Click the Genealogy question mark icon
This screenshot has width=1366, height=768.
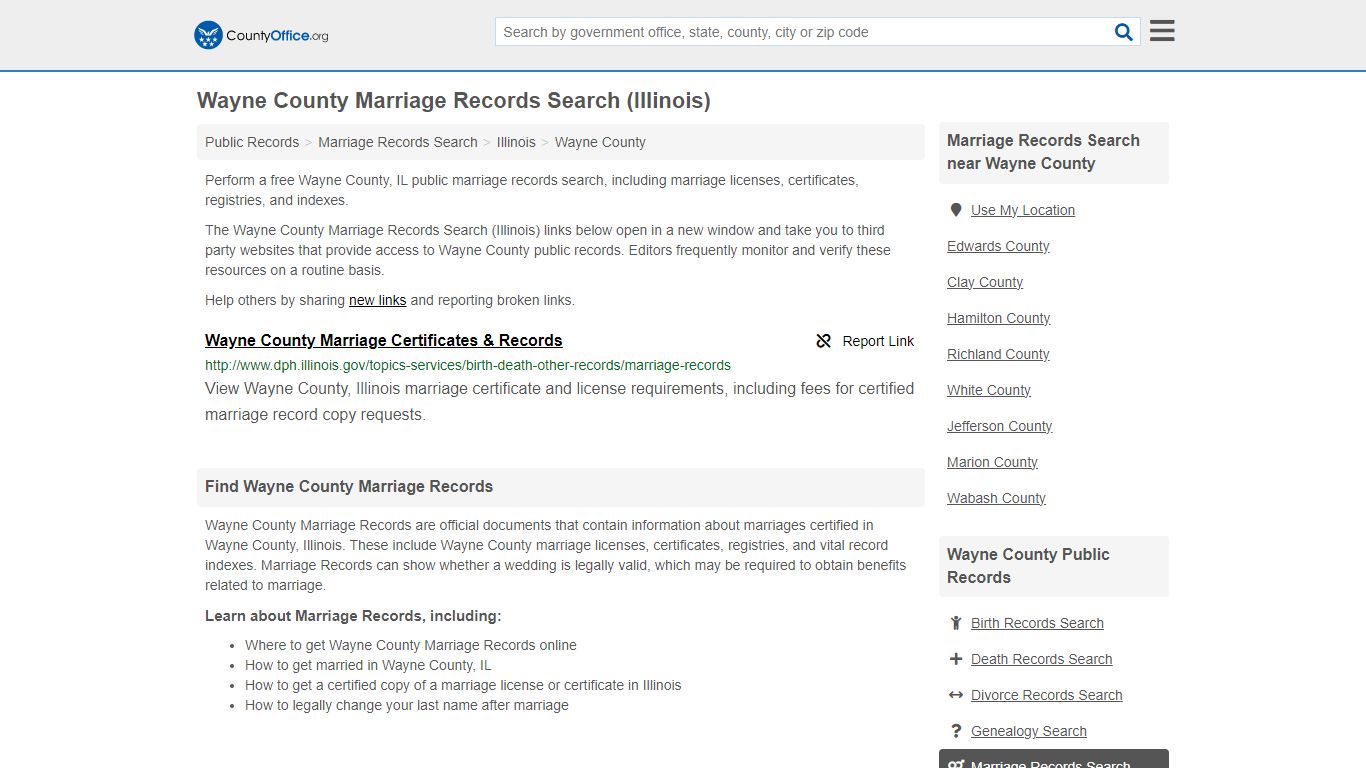[956, 731]
